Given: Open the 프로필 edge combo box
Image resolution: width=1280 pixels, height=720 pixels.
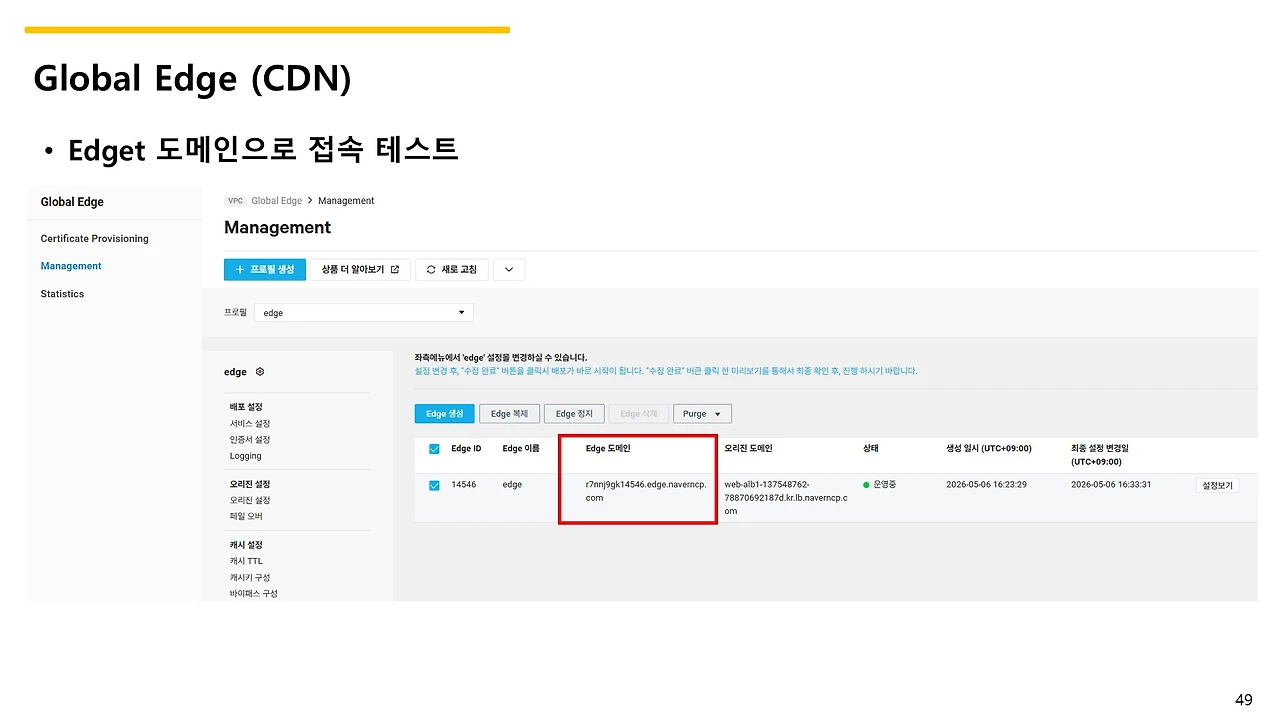Looking at the screenshot, I should pyautogui.click(x=364, y=313).
